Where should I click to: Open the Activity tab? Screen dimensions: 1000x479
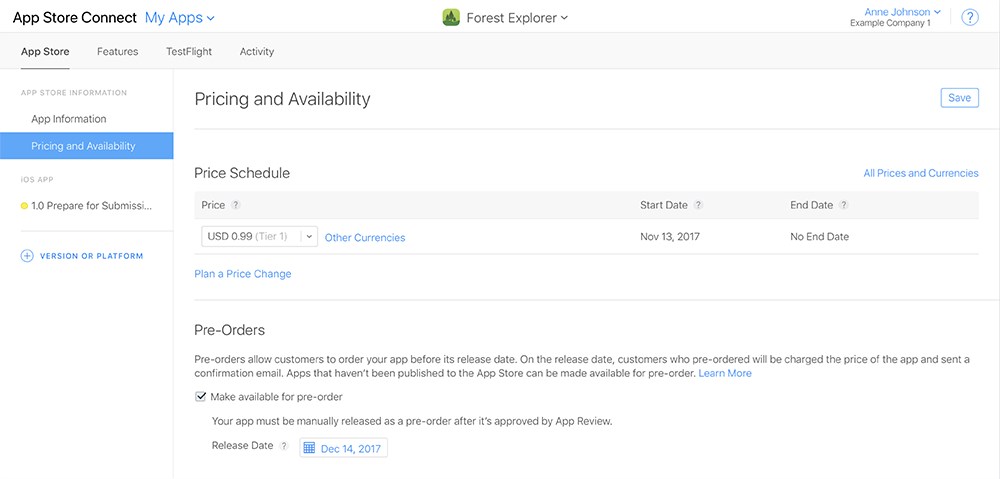[x=257, y=52]
